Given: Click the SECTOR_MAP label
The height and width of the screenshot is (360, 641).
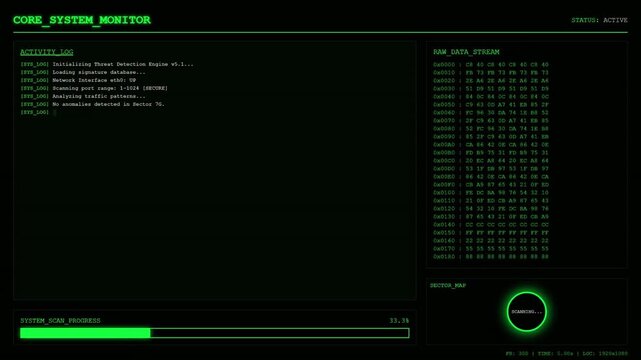Looking at the screenshot, I should point(448,285).
